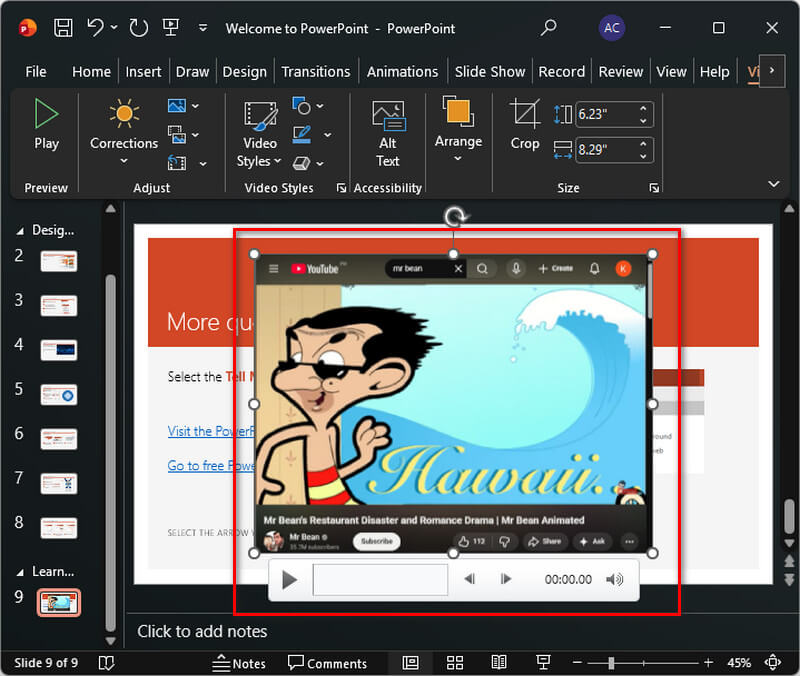The image size is (800, 676).
Task: Click to add notes area
Action: 202,631
